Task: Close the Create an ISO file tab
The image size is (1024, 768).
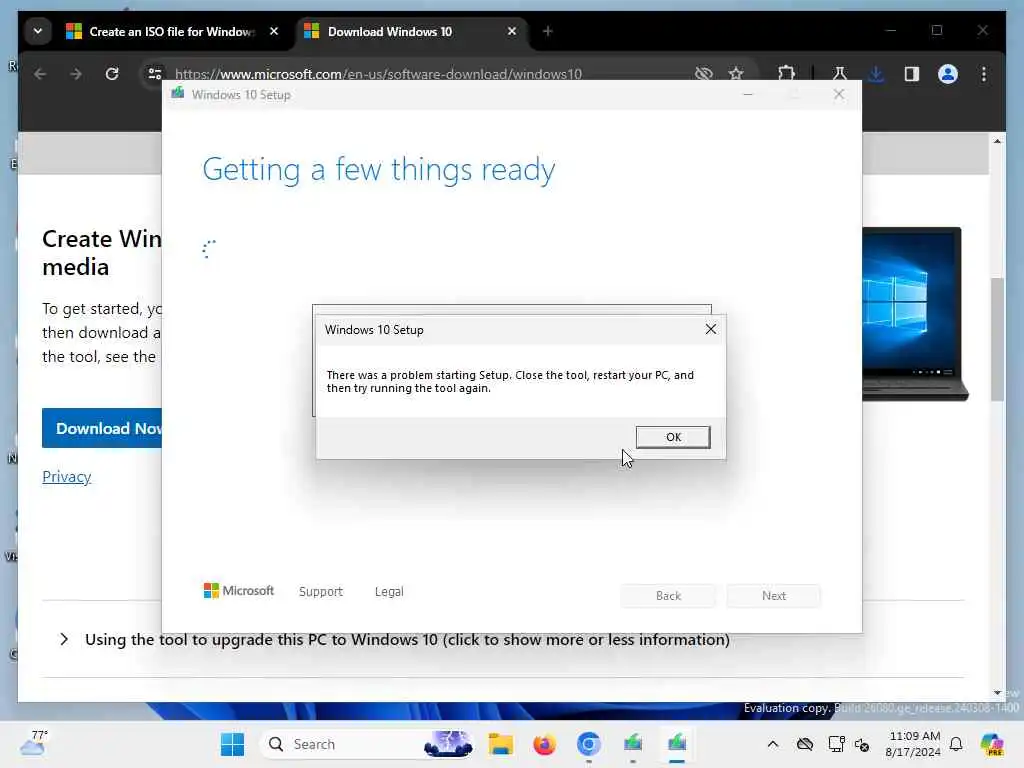Action: click(x=274, y=31)
